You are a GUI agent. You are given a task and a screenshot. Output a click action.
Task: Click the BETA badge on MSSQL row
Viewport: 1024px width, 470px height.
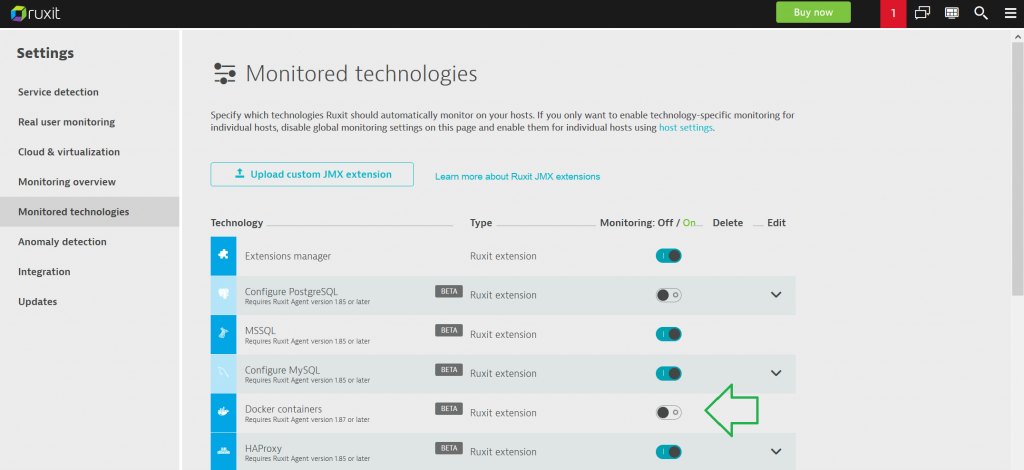[x=449, y=330]
